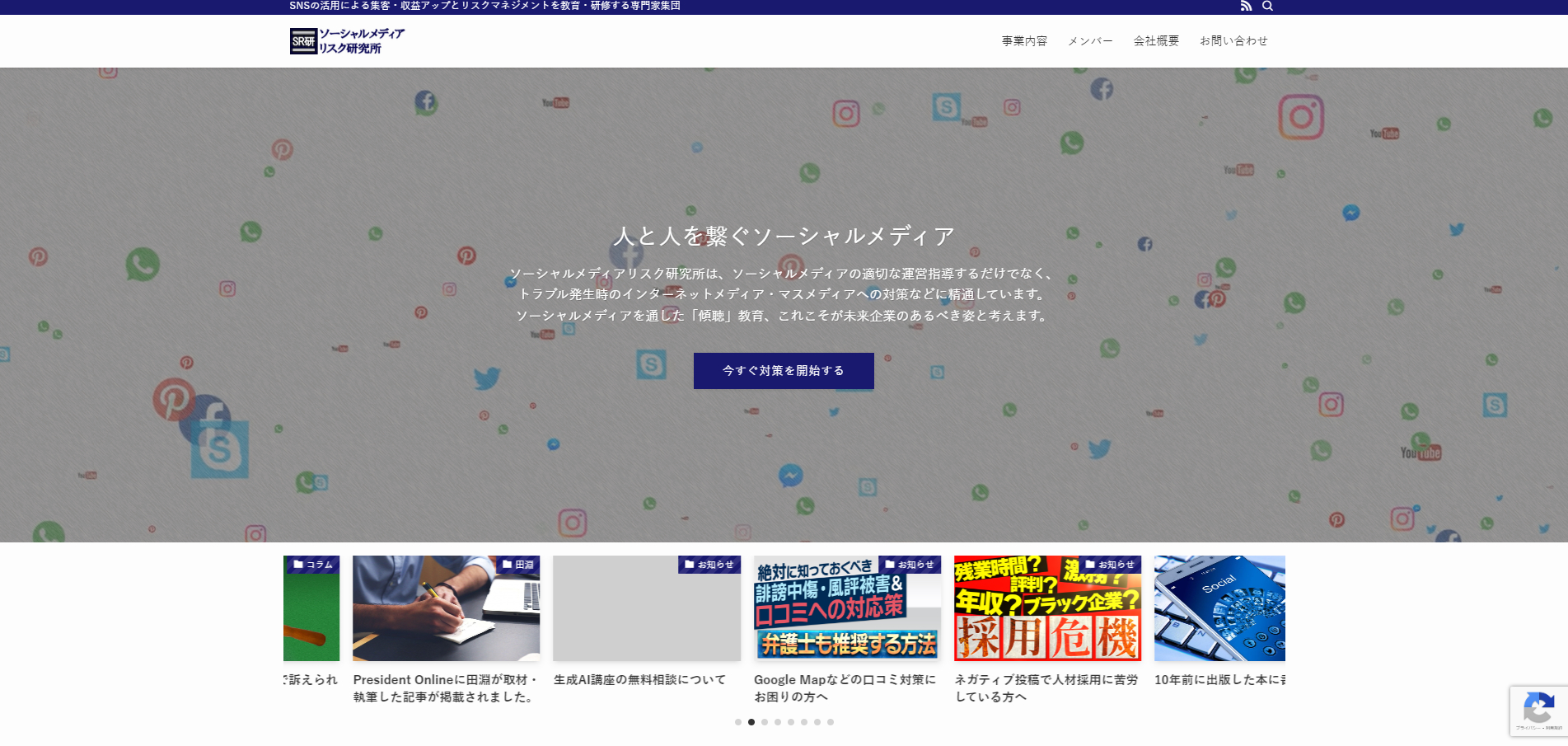Go to the メンバー page
Image resolution: width=1568 pixels, height=746 pixels.
point(1090,41)
